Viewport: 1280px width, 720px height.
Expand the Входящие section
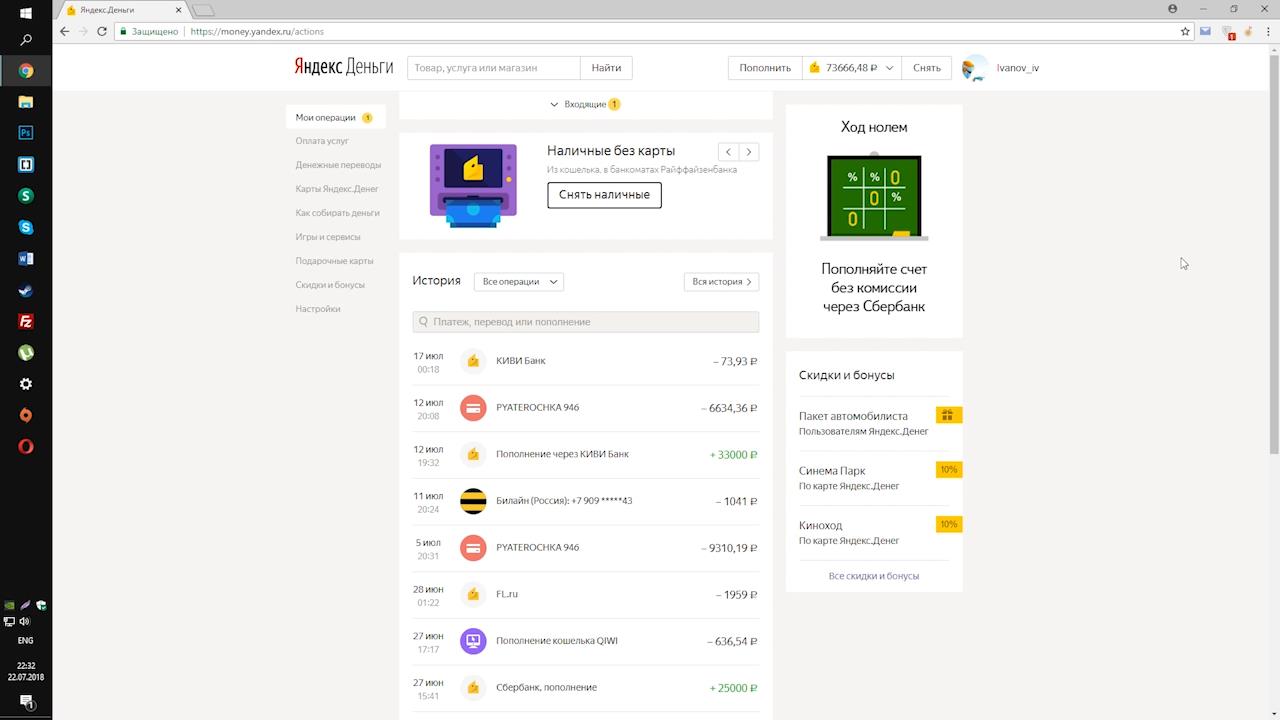[x=585, y=104]
